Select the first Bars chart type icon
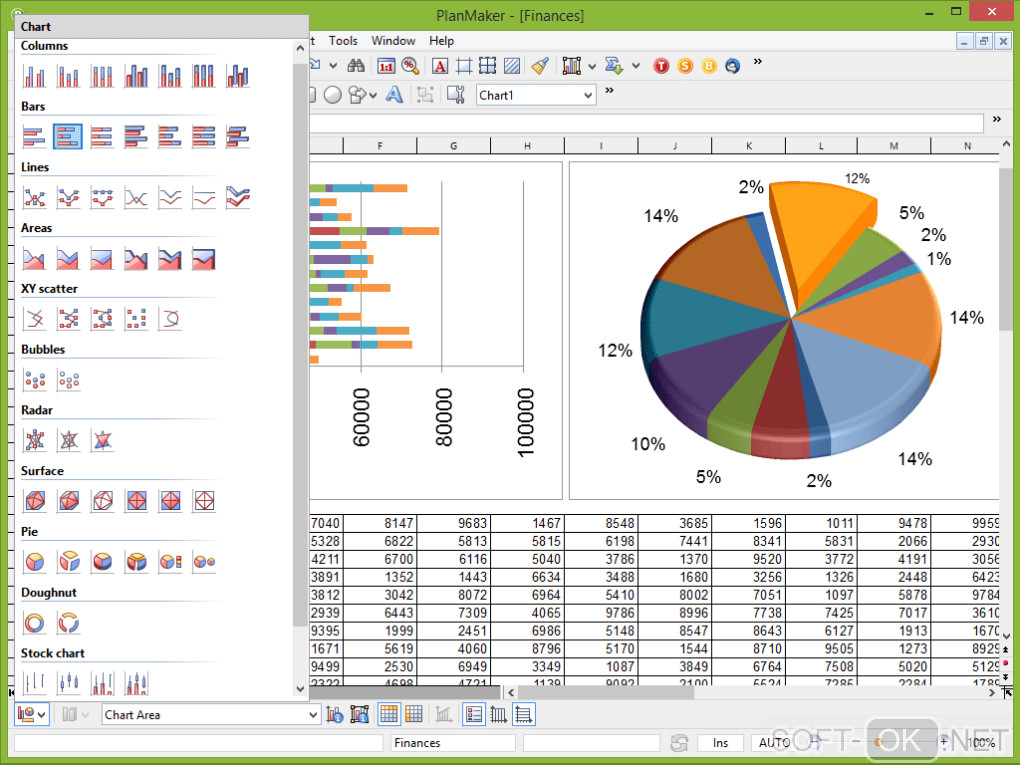 point(34,137)
